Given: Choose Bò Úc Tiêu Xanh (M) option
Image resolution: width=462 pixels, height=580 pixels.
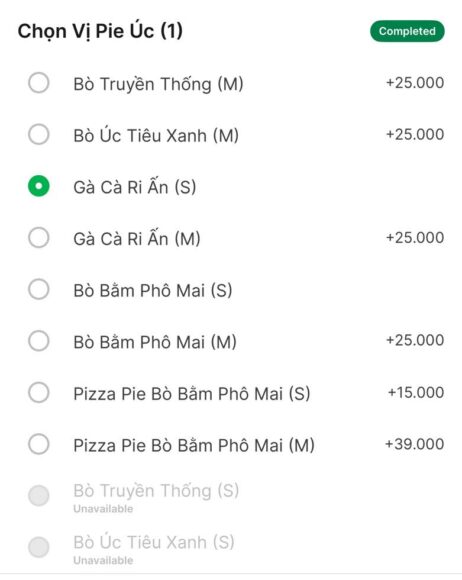Looking at the screenshot, I should pyautogui.click(x=39, y=134).
